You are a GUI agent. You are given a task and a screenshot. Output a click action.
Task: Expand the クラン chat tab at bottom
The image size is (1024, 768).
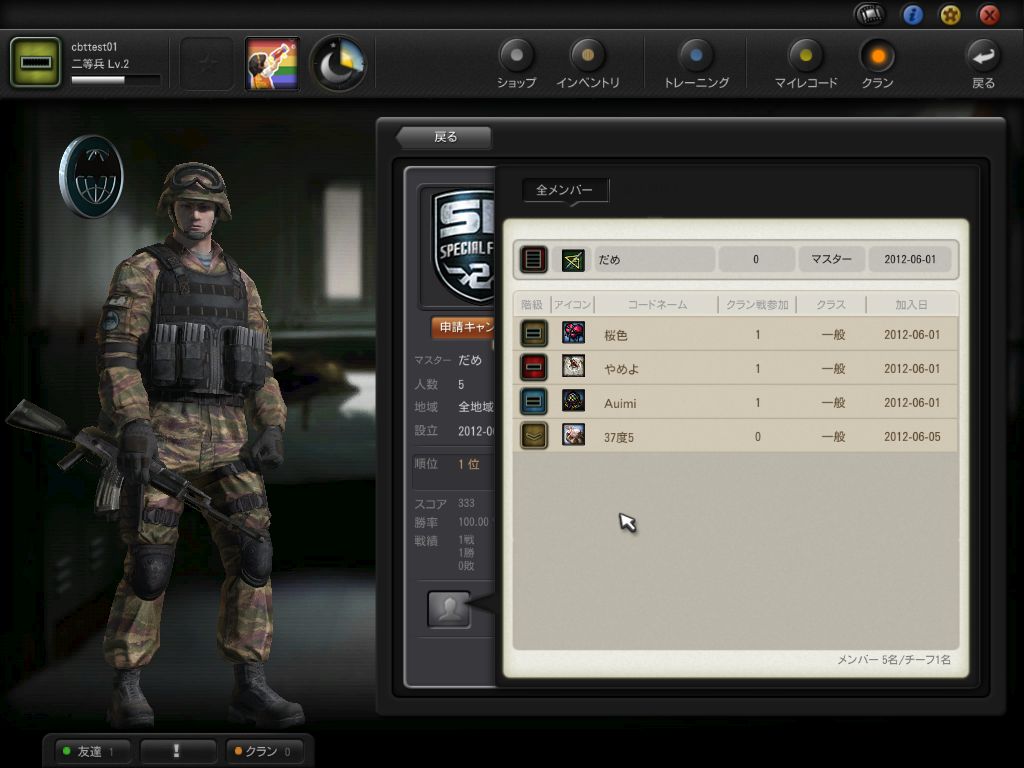[x=262, y=751]
